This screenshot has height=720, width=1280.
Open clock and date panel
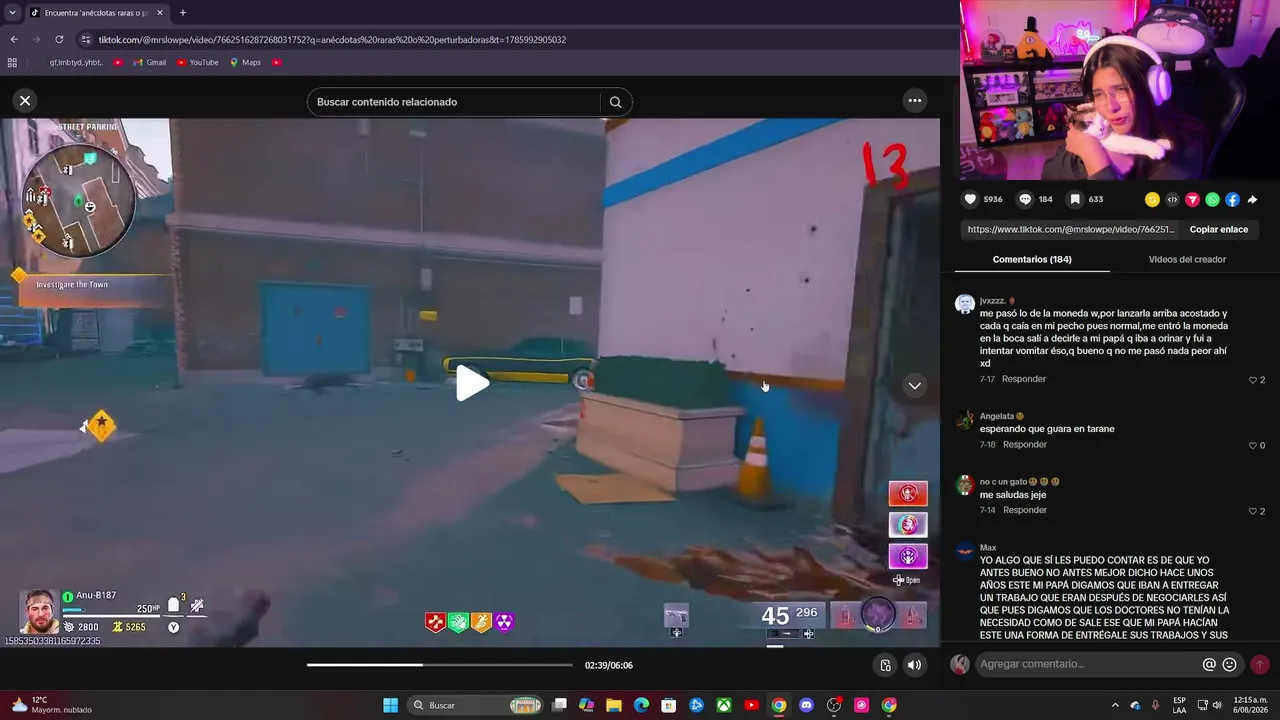1250,705
